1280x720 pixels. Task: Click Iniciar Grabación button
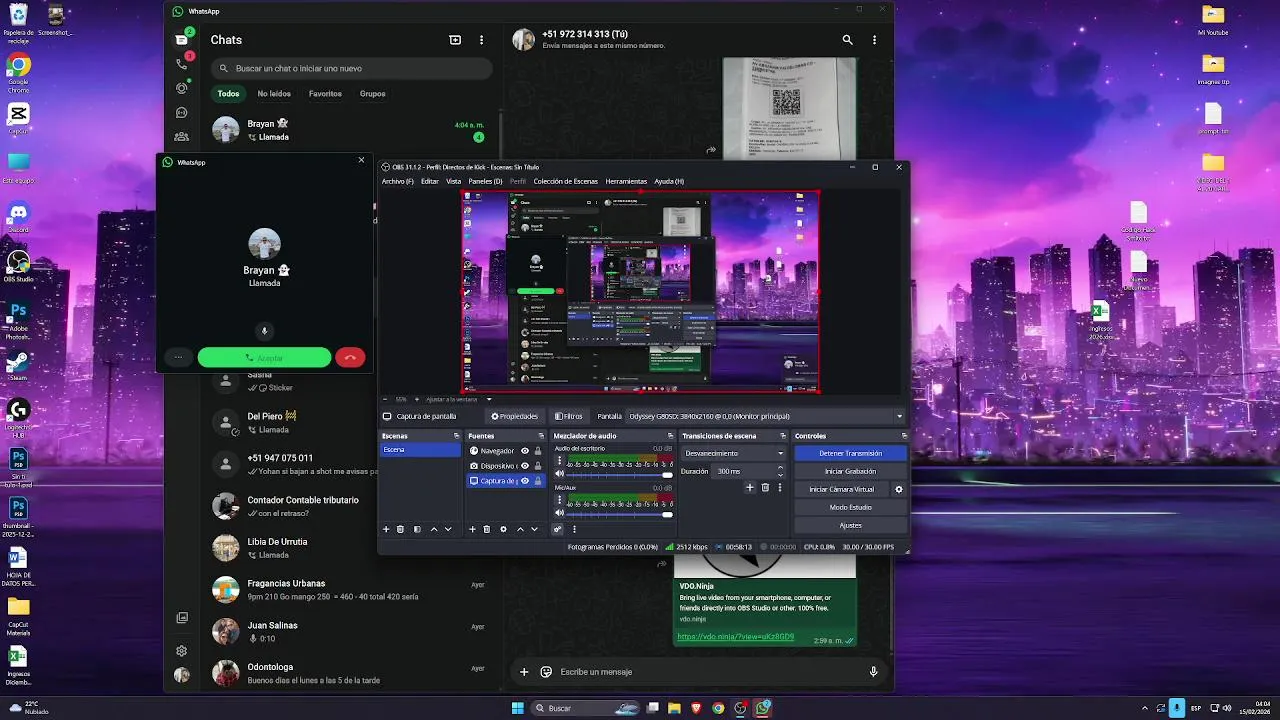[x=850, y=471]
